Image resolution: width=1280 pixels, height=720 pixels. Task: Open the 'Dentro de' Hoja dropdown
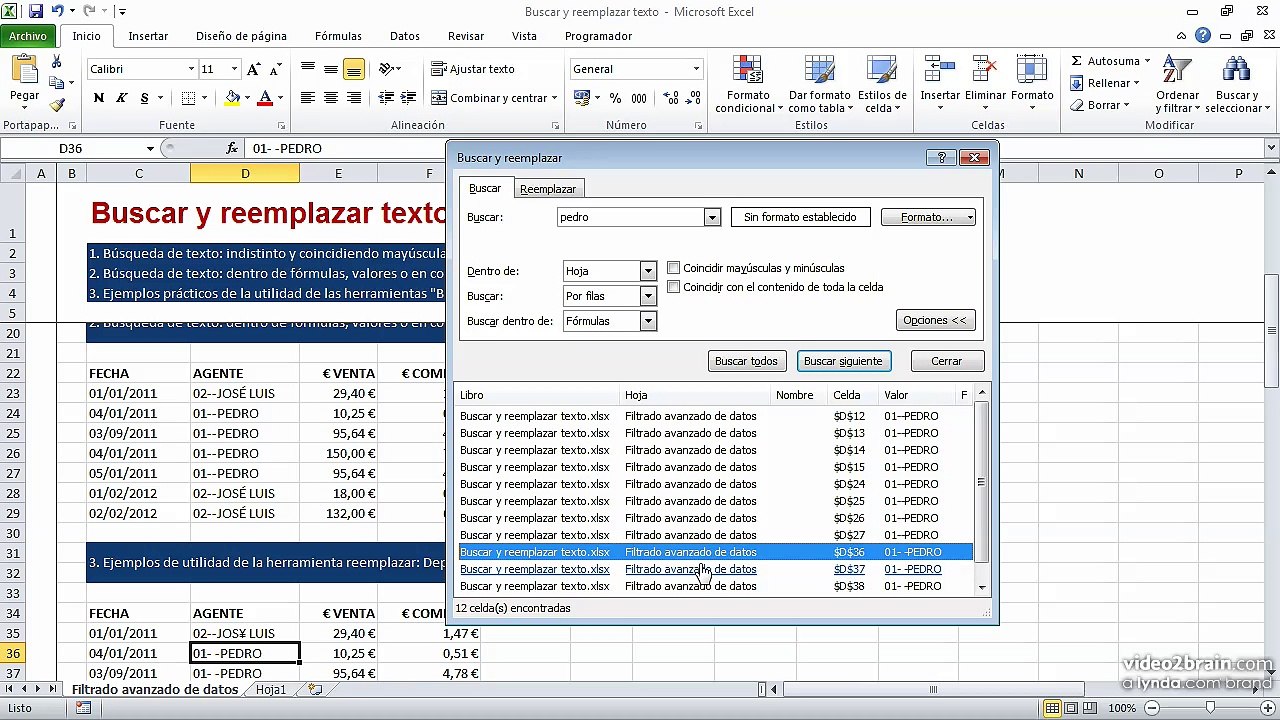pyautogui.click(x=648, y=271)
